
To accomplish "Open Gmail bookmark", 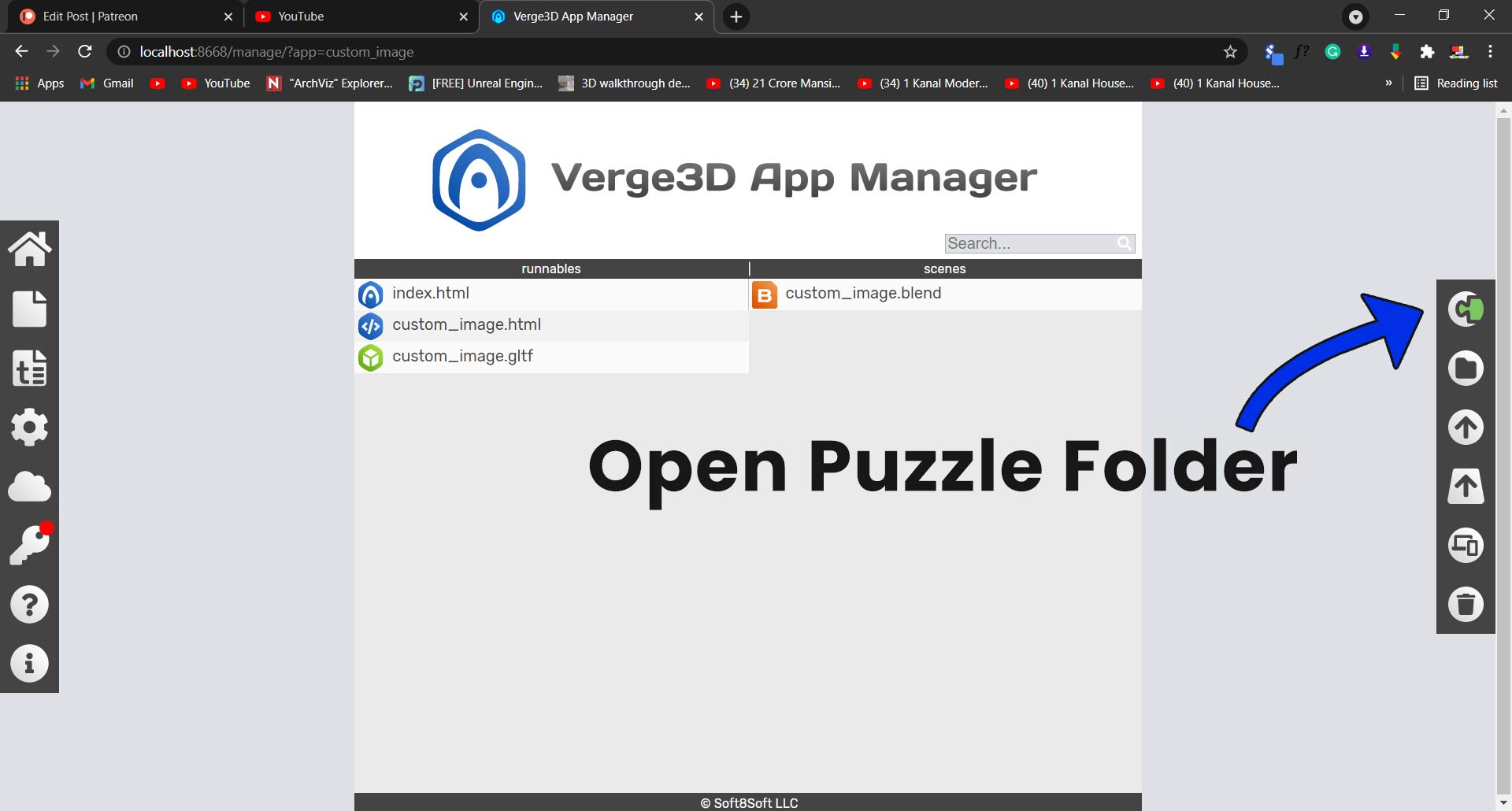I will pos(107,83).
